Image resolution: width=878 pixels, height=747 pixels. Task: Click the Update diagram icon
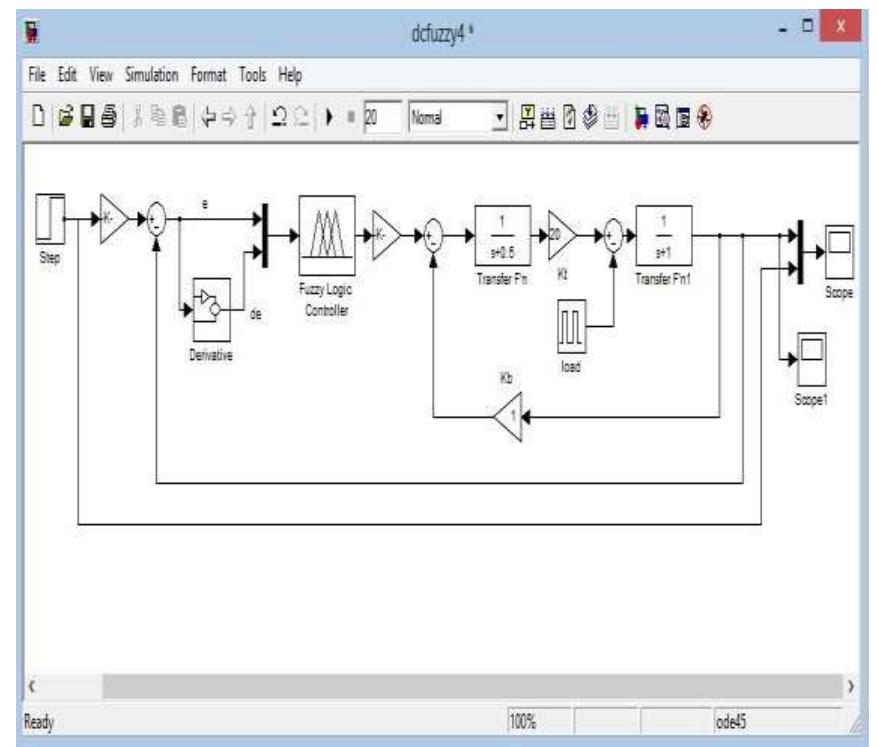click(x=569, y=117)
